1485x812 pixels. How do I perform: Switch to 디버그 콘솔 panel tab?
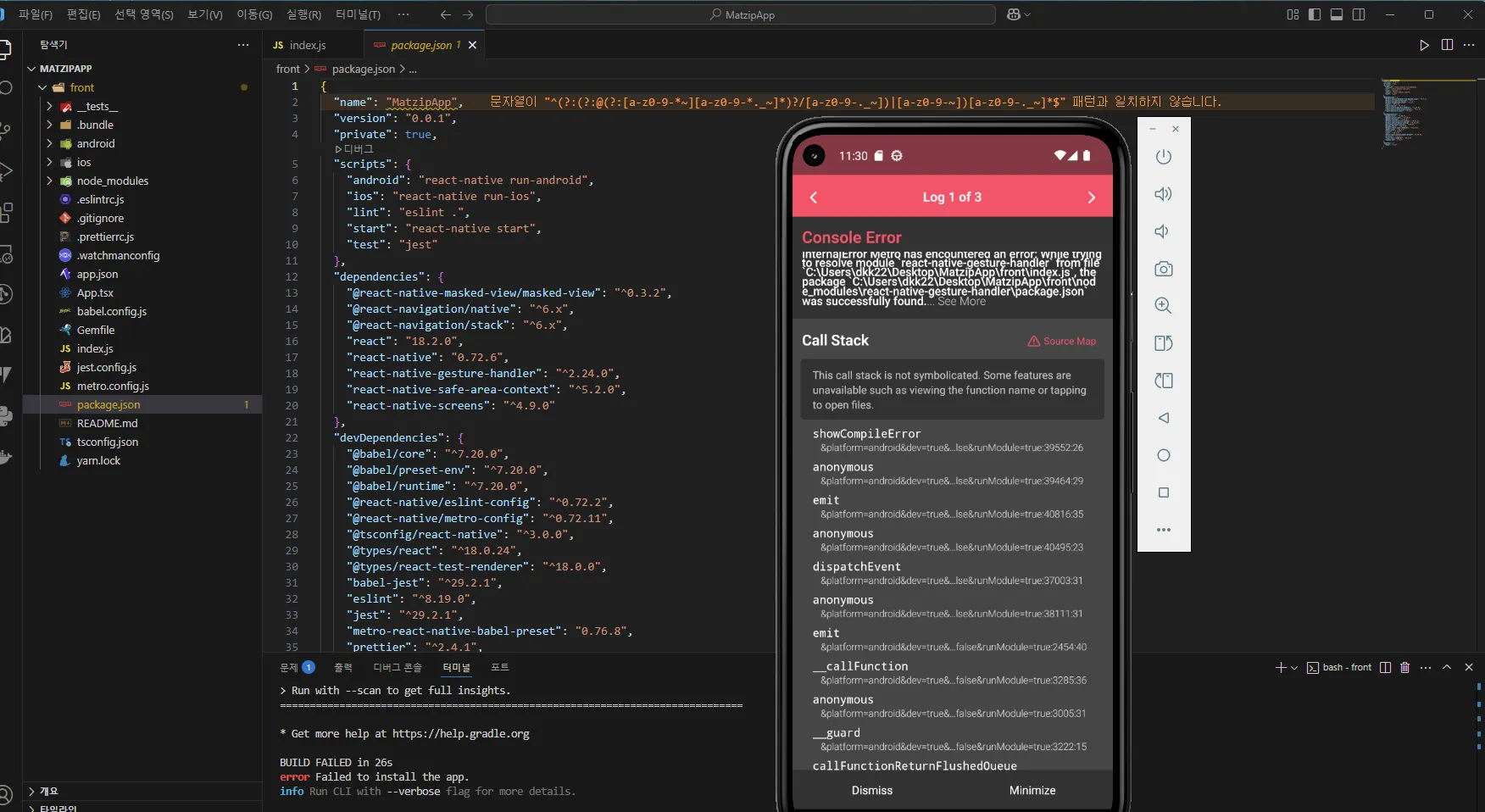398,667
